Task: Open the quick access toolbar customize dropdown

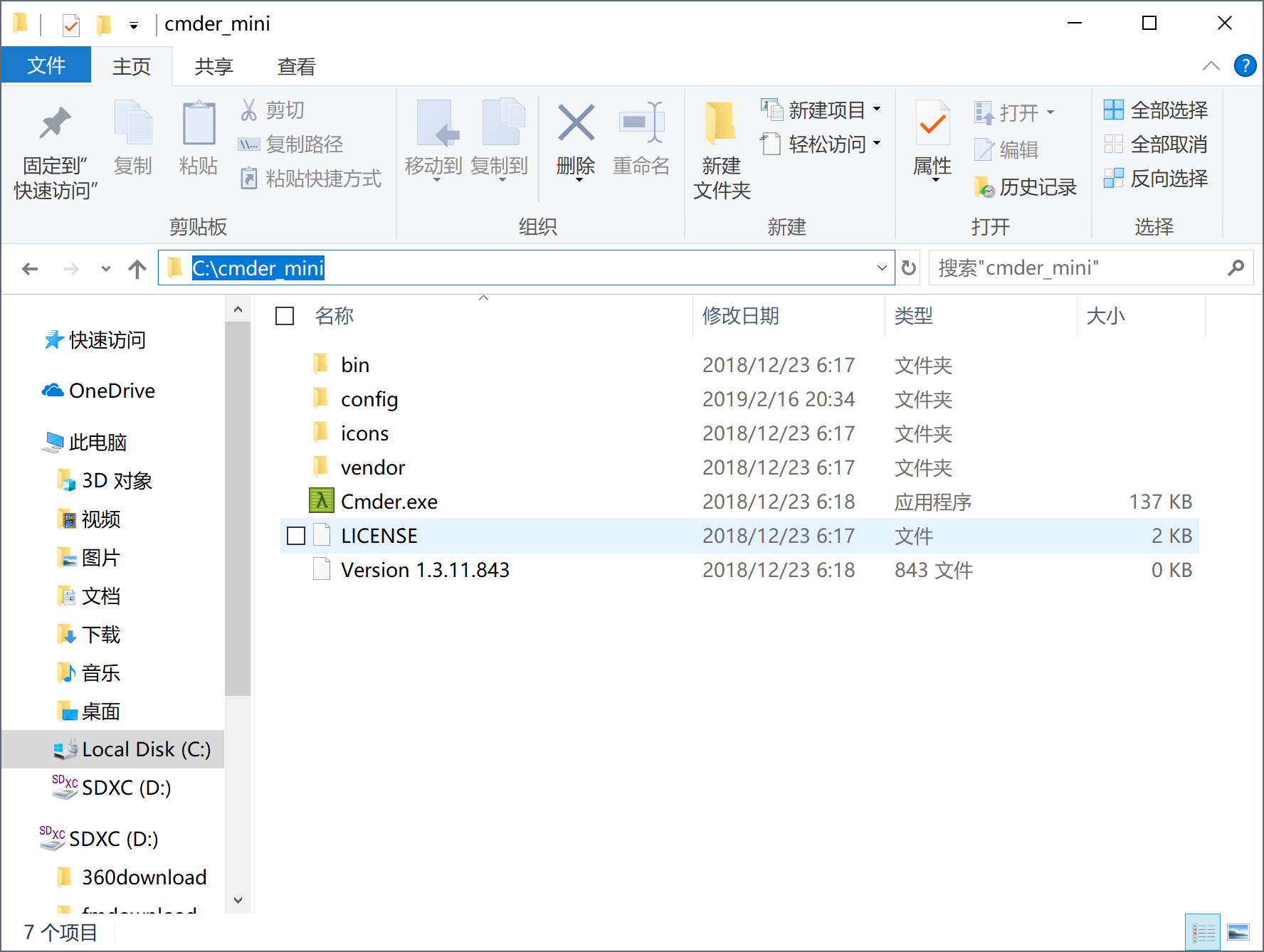Action: 133,26
